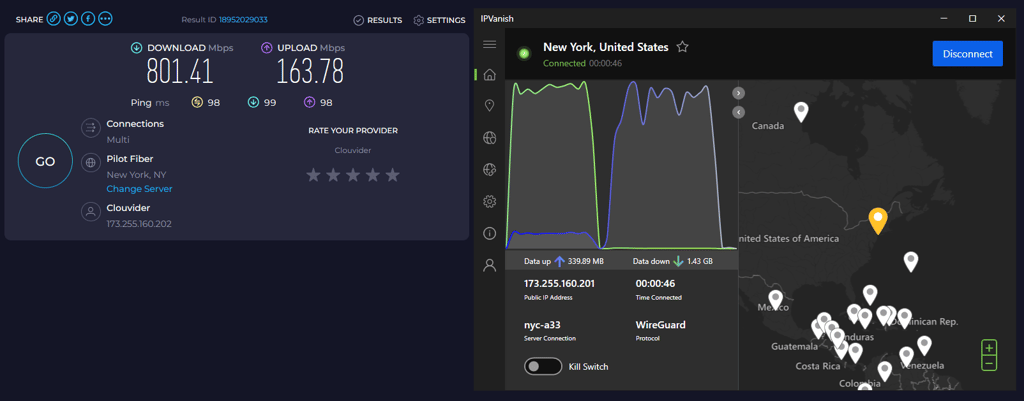Viewport: 1024px width, 401px height.
Task: Open IPVanish hamburger menu
Action: point(489,44)
